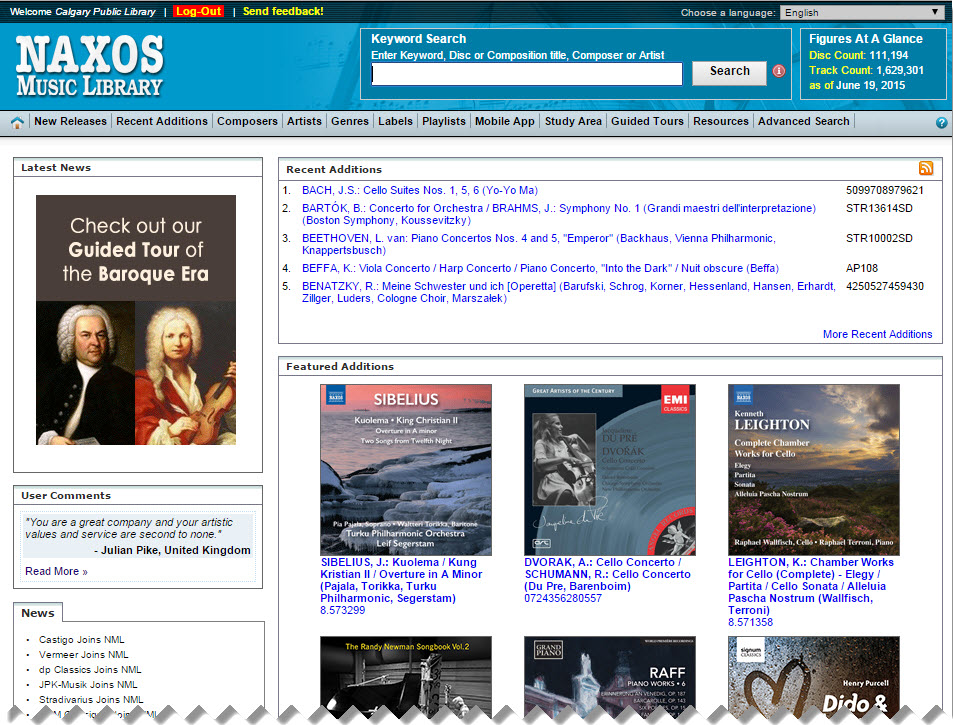Open the Raff Piano Works 6 cover
953x725 pixels.
610,677
